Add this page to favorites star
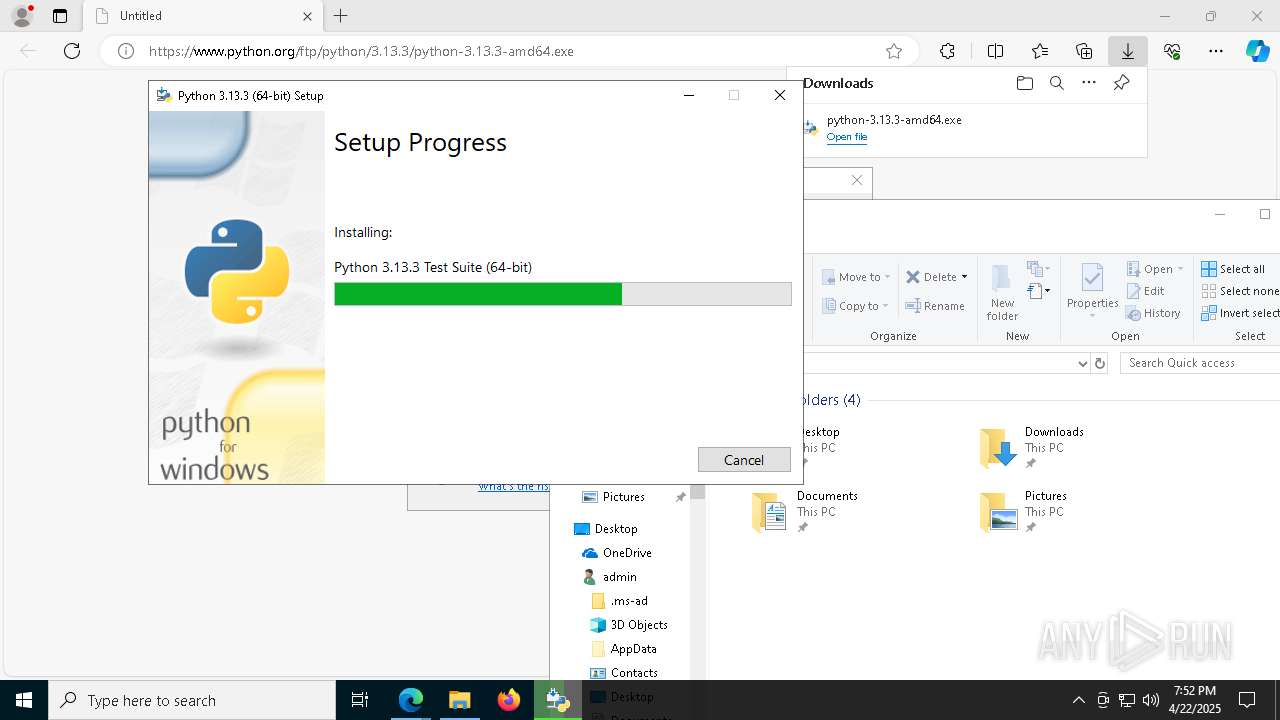The image size is (1280, 720). click(x=894, y=51)
